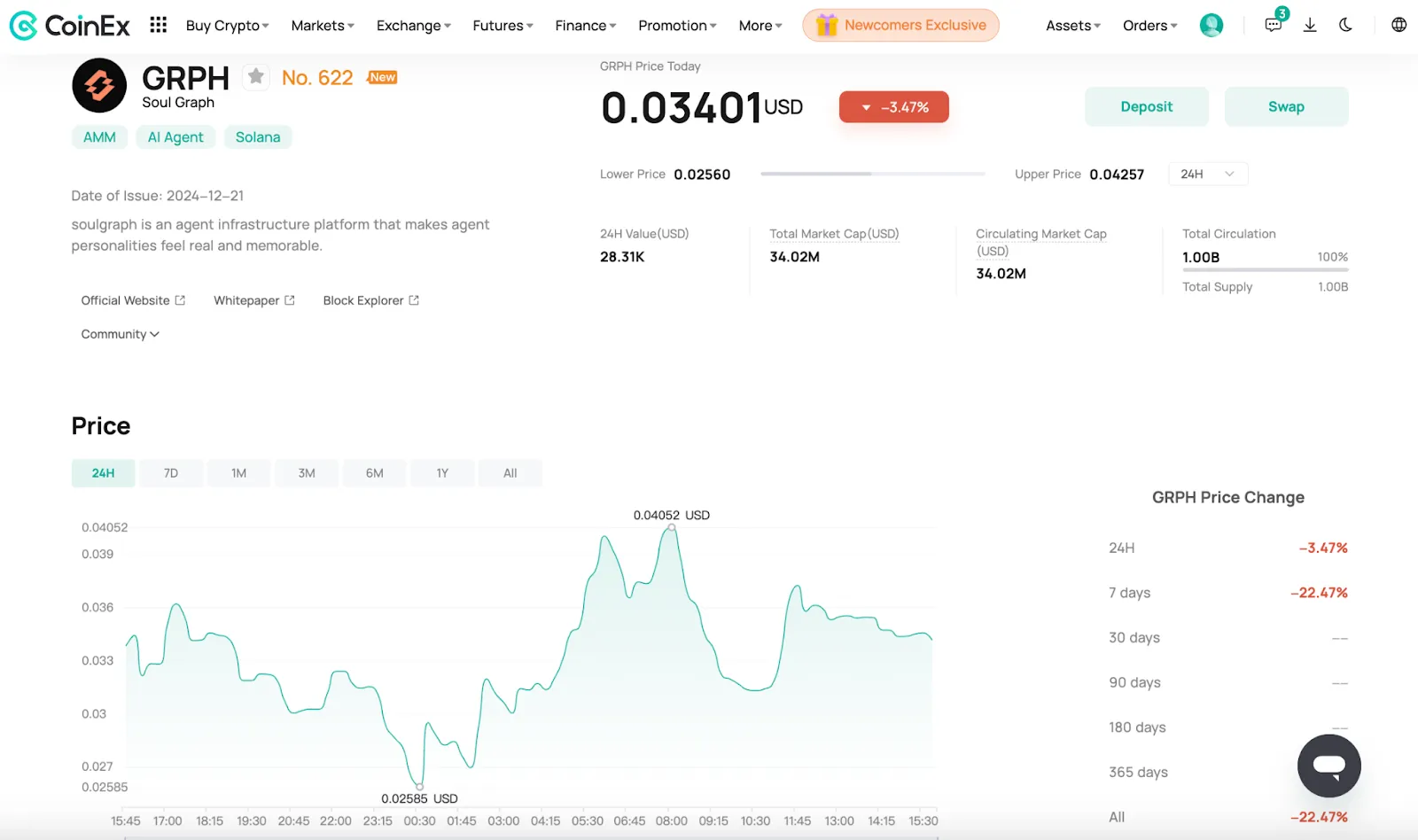Viewport: 1418px width, 840px height.
Task: Expand the More menu
Action: (760, 26)
